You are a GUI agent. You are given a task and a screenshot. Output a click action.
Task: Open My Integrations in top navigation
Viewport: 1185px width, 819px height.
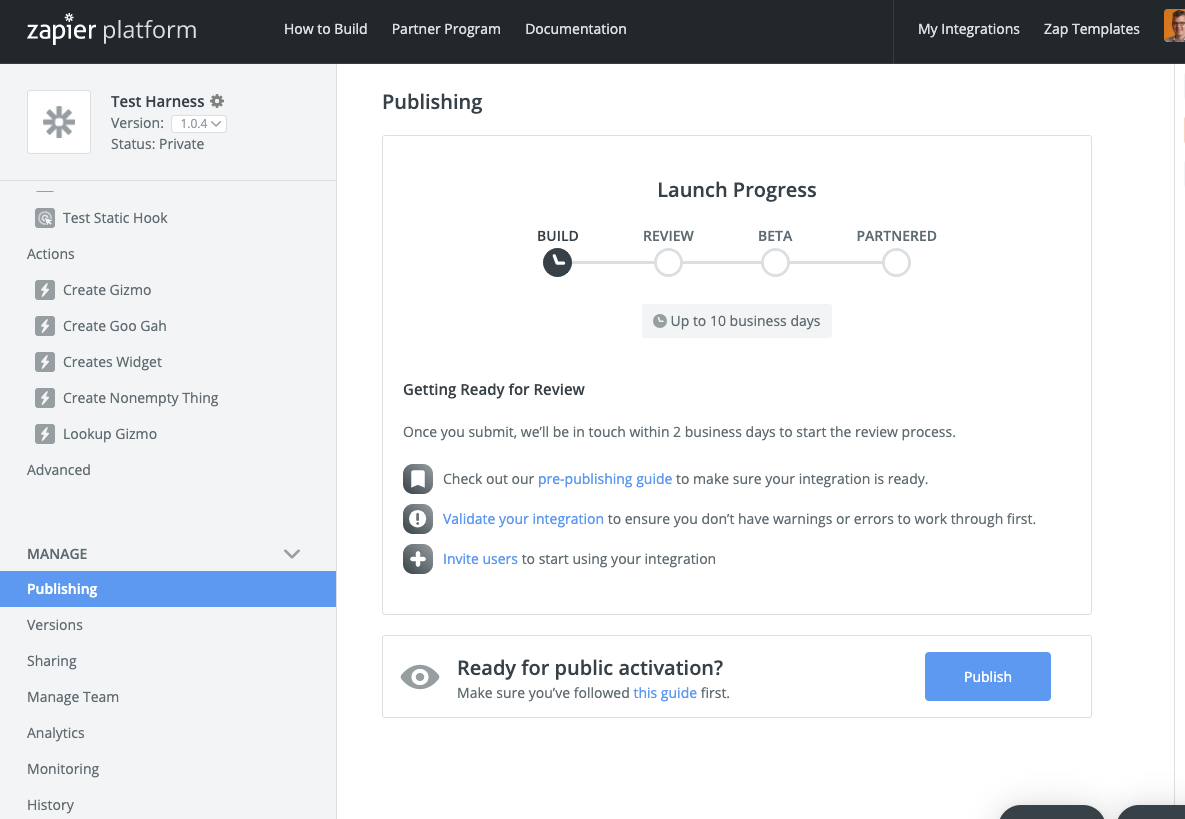coord(968,29)
